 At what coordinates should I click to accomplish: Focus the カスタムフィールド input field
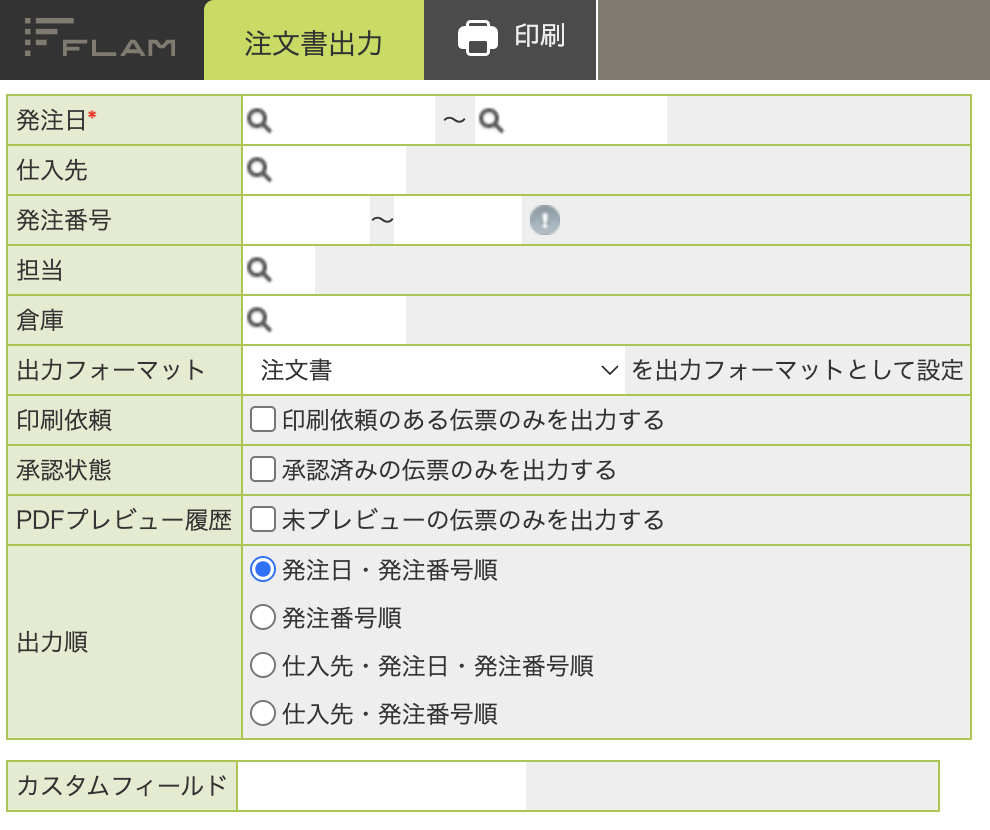point(382,786)
